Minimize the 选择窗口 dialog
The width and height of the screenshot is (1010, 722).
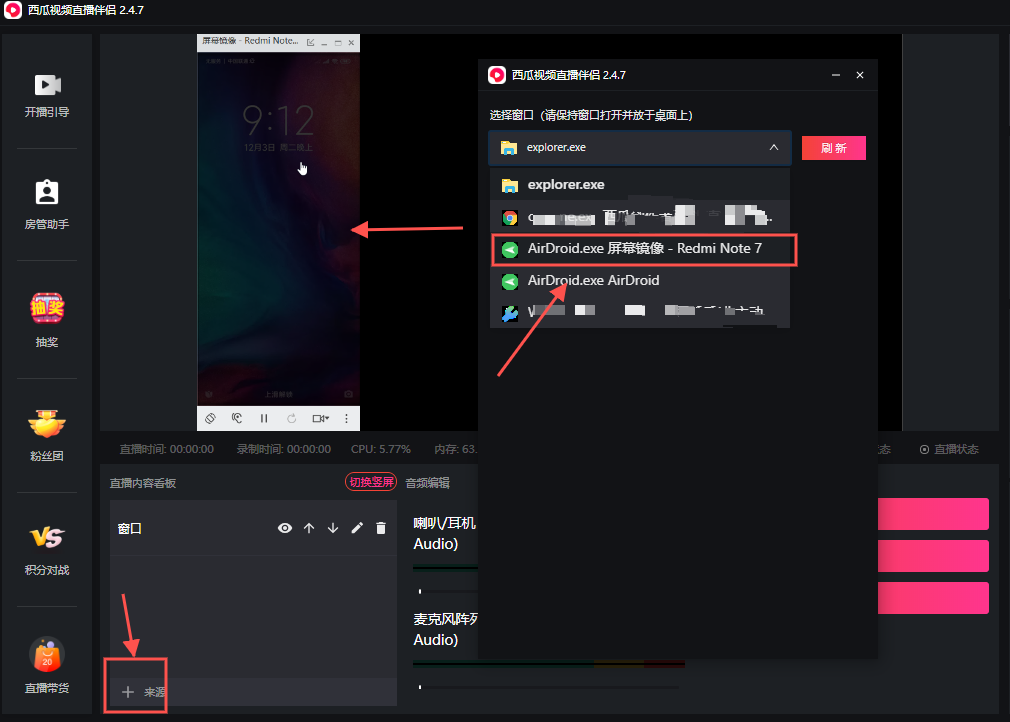(835, 75)
